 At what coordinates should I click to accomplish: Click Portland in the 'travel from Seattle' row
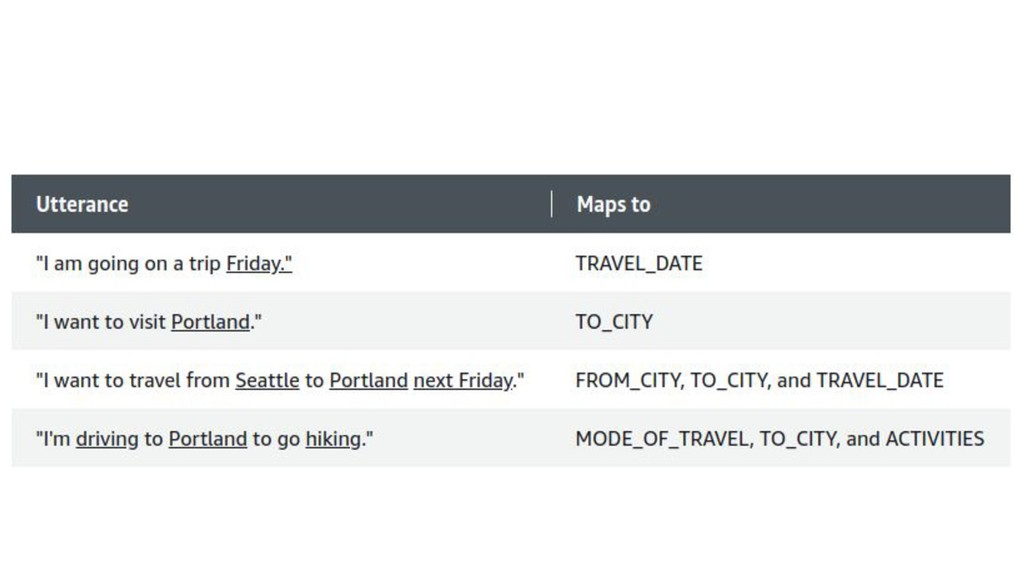tap(368, 380)
